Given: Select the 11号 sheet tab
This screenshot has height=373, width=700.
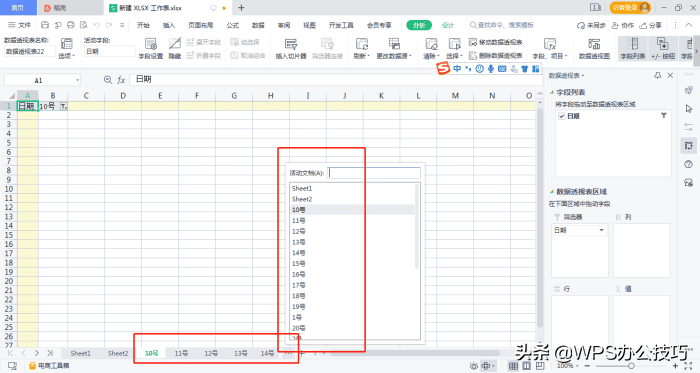Looking at the screenshot, I should click(181, 353).
